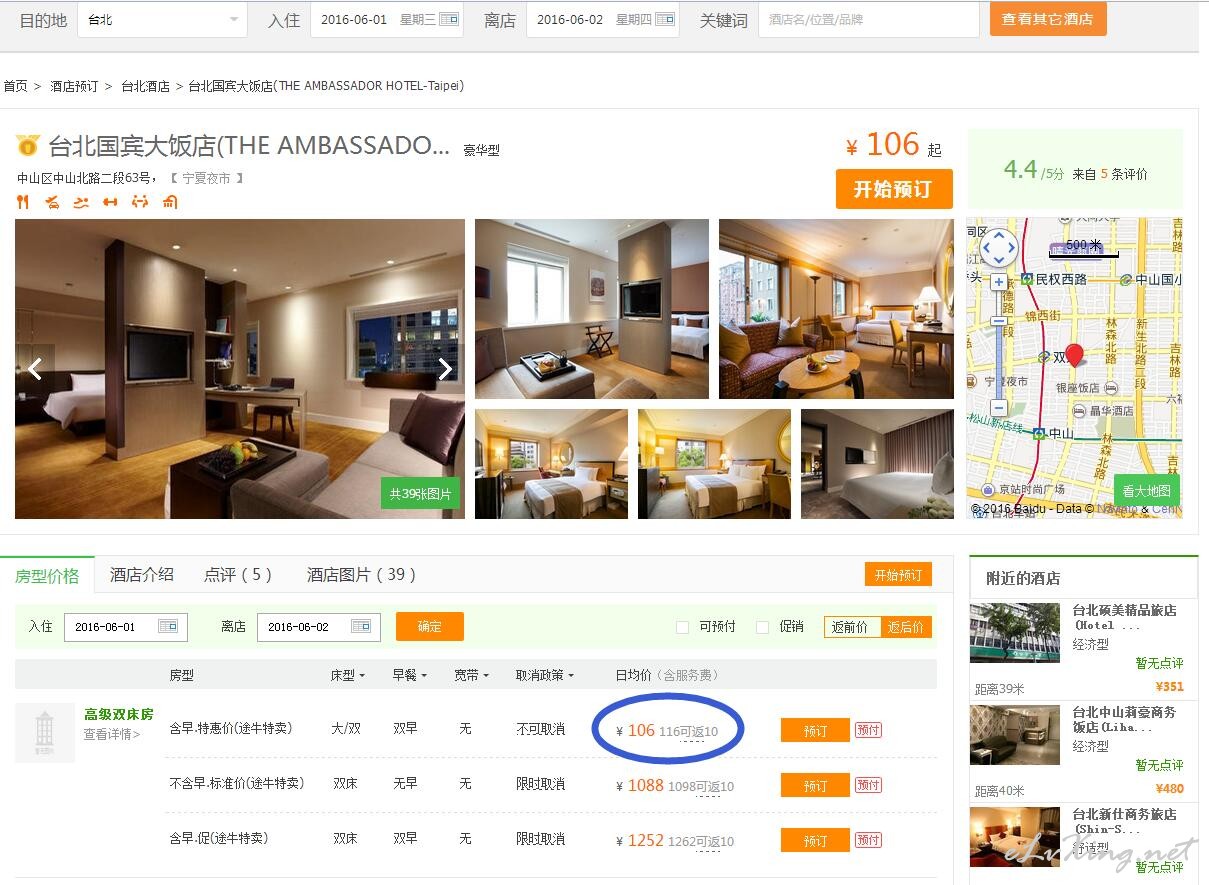
Task: Open the 共39张图片 gallery badge
Action: click(x=420, y=493)
